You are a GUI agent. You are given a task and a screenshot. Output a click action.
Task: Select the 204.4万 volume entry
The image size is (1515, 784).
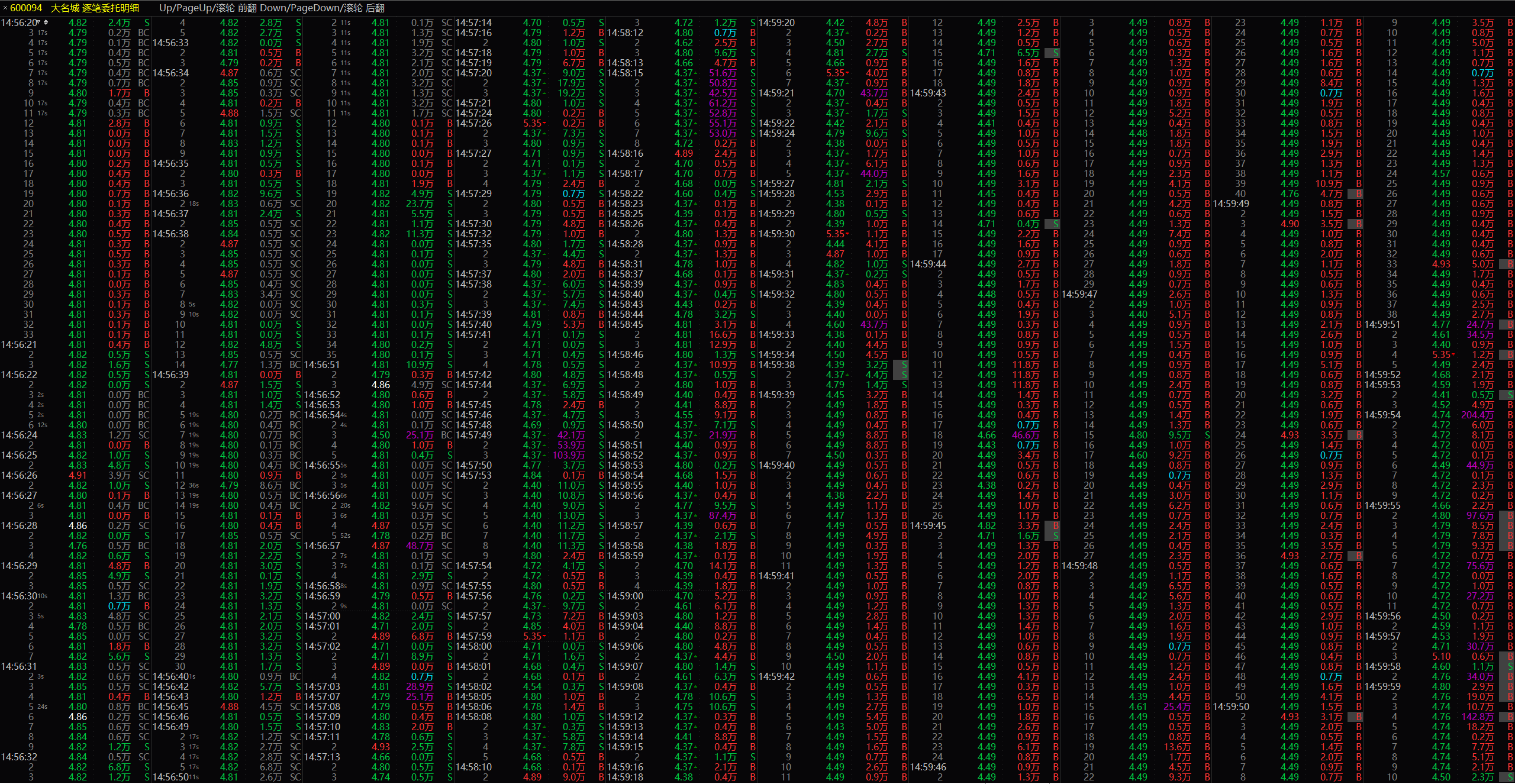(x=1477, y=415)
